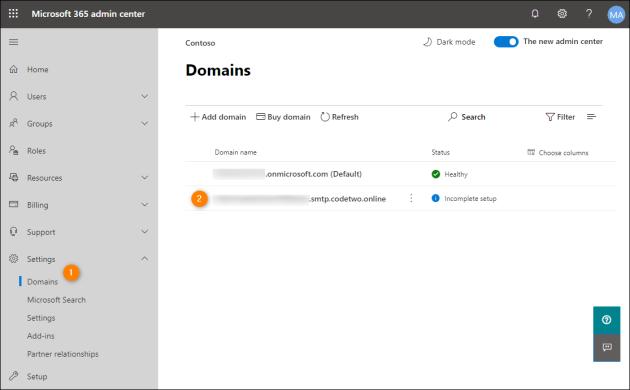Open more actions for smtp.codetwo.online domain
The height and width of the screenshot is (390, 630).
[411, 198]
